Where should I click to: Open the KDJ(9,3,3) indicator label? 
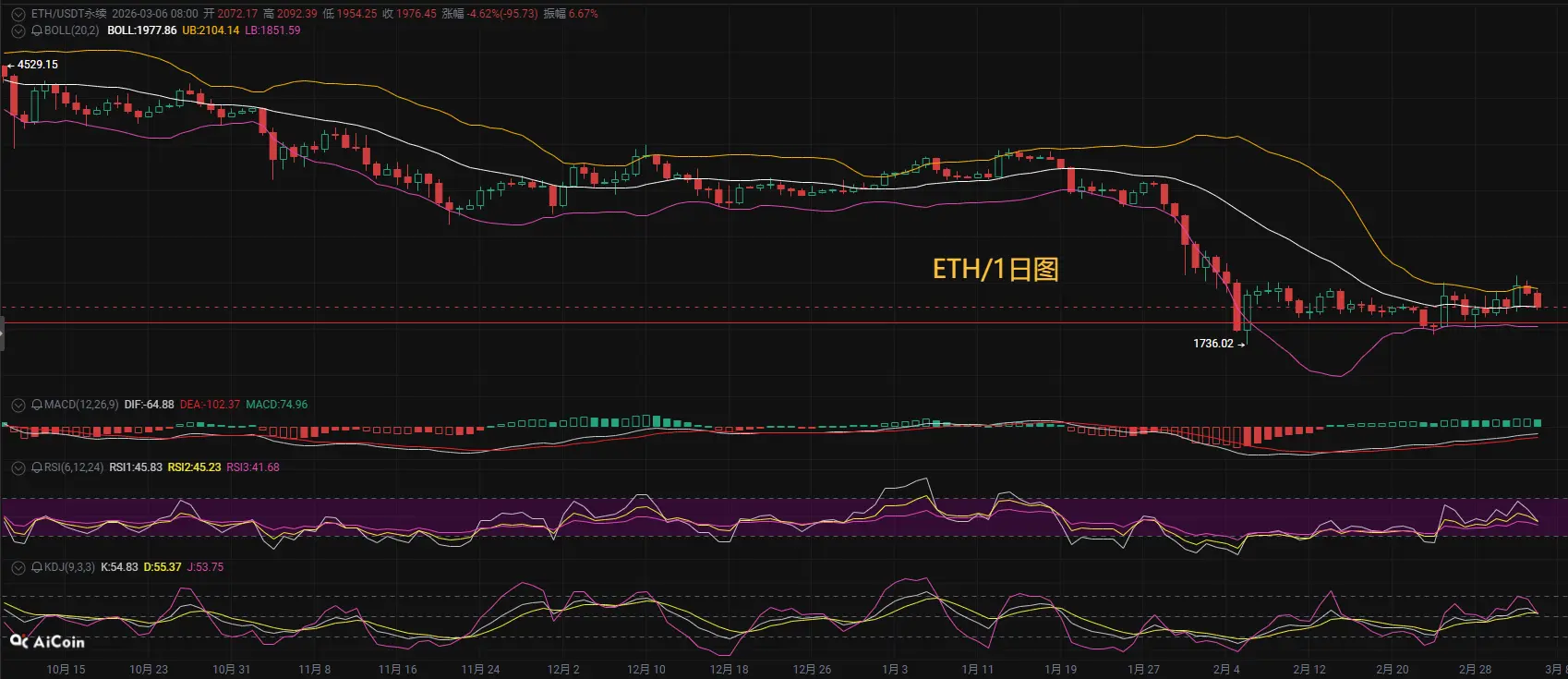pos(69,567)
